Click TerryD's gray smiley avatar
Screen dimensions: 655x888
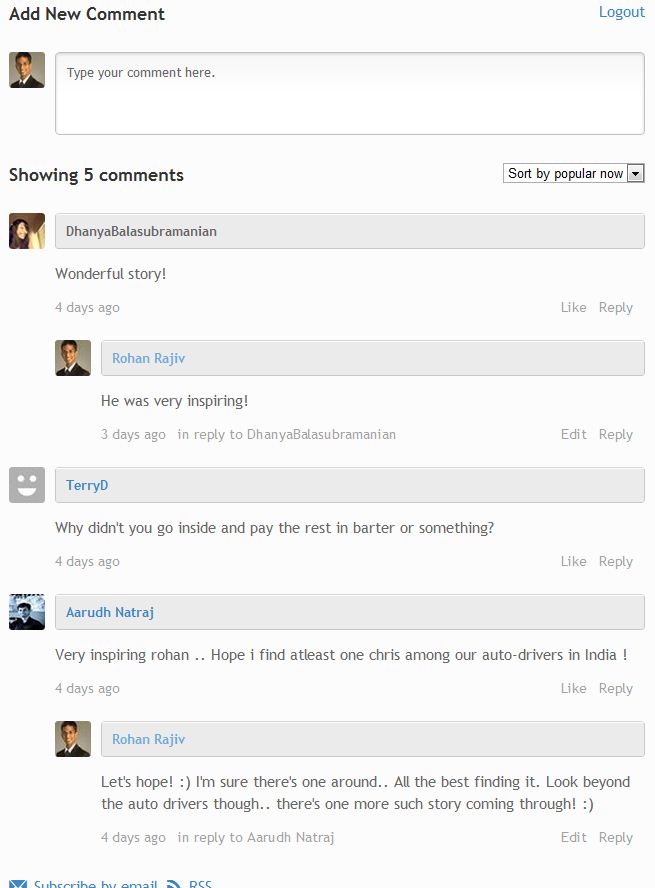pyautogui.click(x=27, y=485)
